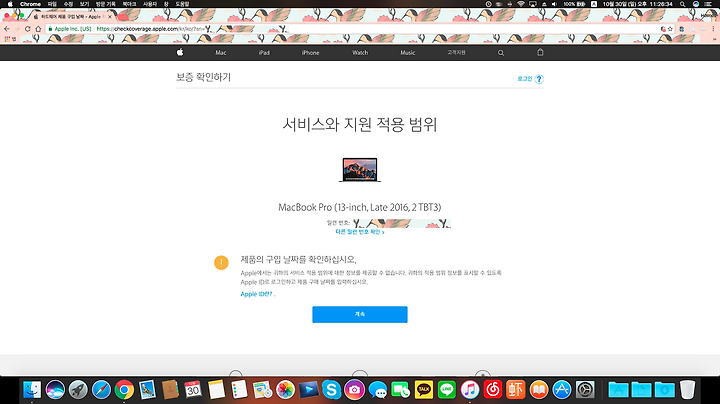Open System Preferences from the Dock
The image size is (720, 404).
point(585,390)
